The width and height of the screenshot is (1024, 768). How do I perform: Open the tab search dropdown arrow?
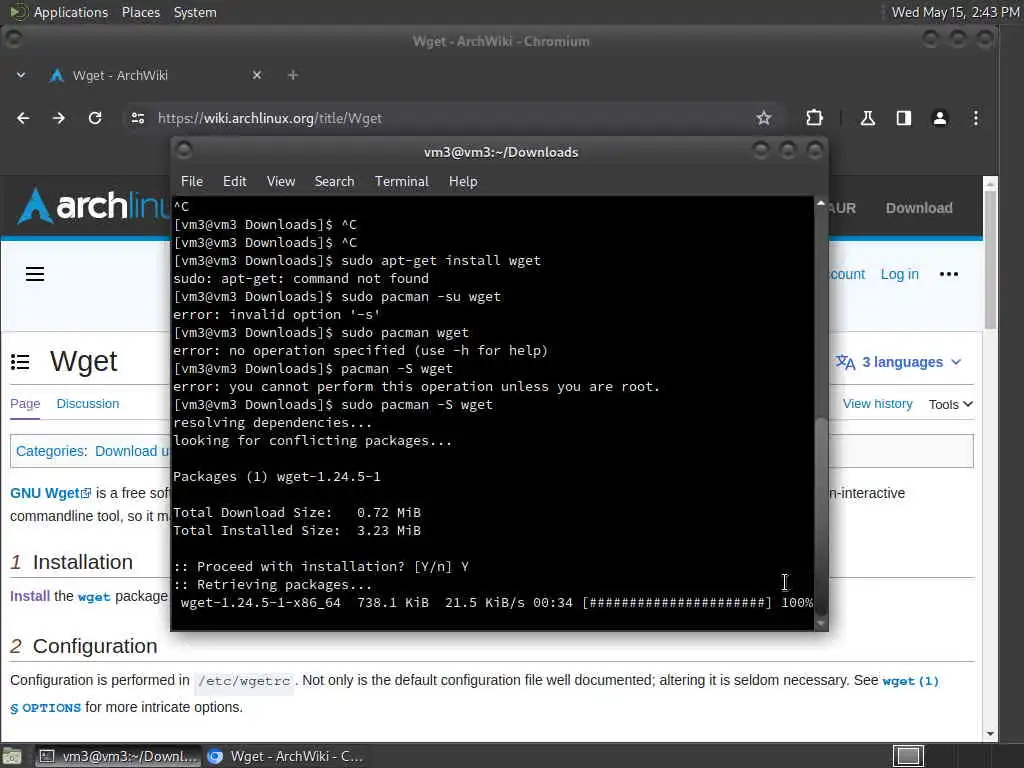(21, 75)
